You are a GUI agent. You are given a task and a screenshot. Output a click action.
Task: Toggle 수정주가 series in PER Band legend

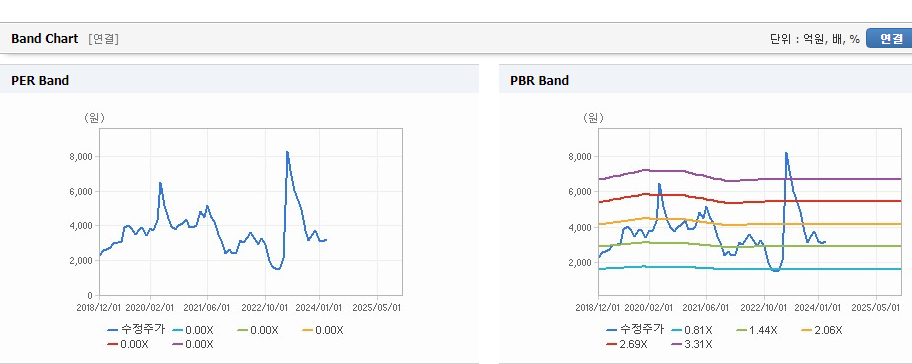(136, 329)
